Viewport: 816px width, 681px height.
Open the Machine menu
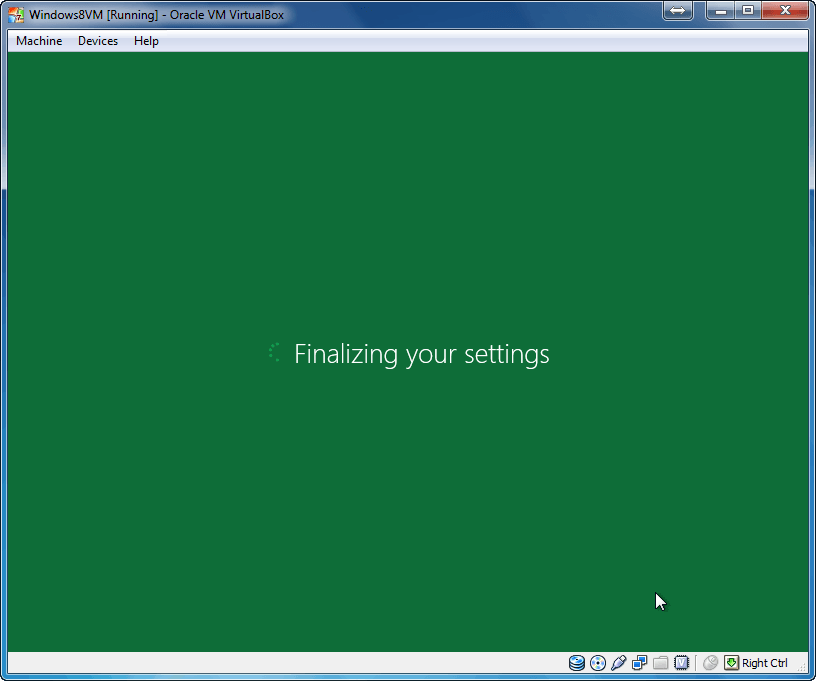[39, 41]
